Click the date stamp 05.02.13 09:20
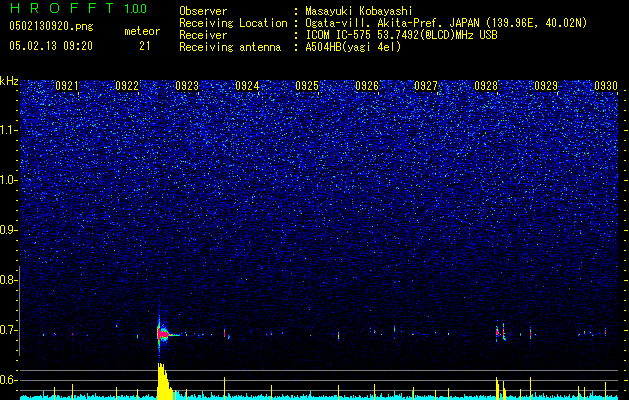Screen dimensions: 629x400 [x=51, y=46]
